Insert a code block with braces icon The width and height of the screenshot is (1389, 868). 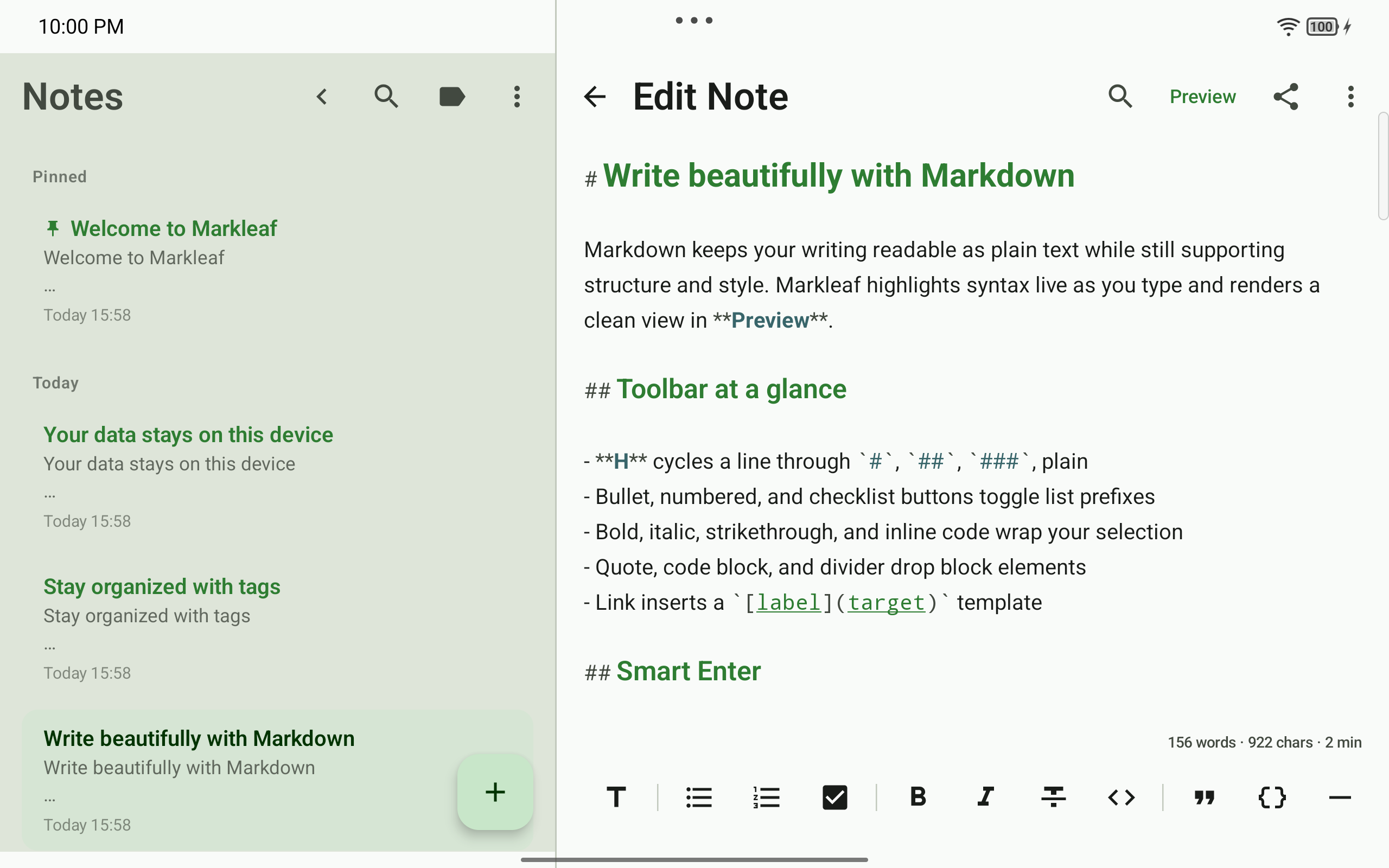pyautogui.click(x=1272, y=797)
